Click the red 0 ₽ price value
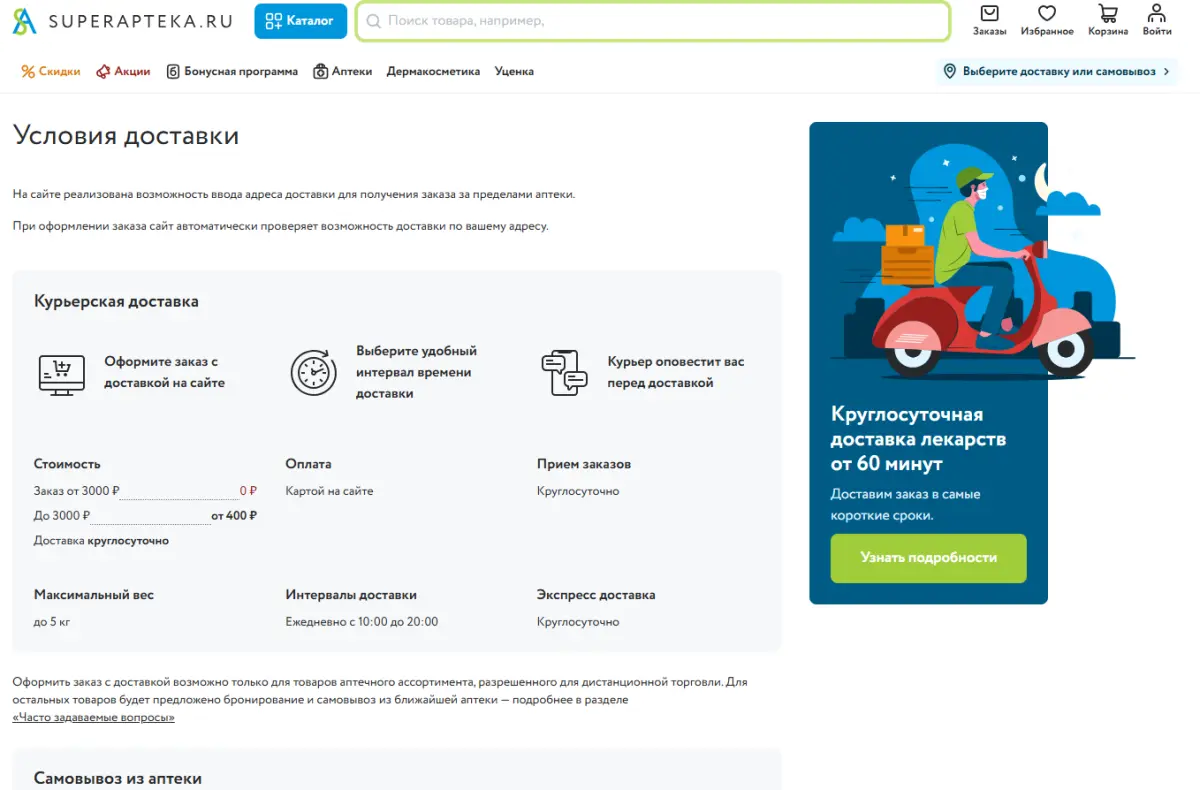 click(248, 491)
